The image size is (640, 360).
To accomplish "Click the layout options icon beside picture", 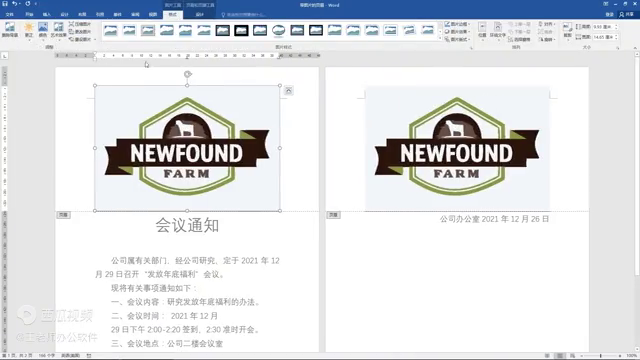I will click(x=288, y=91).
